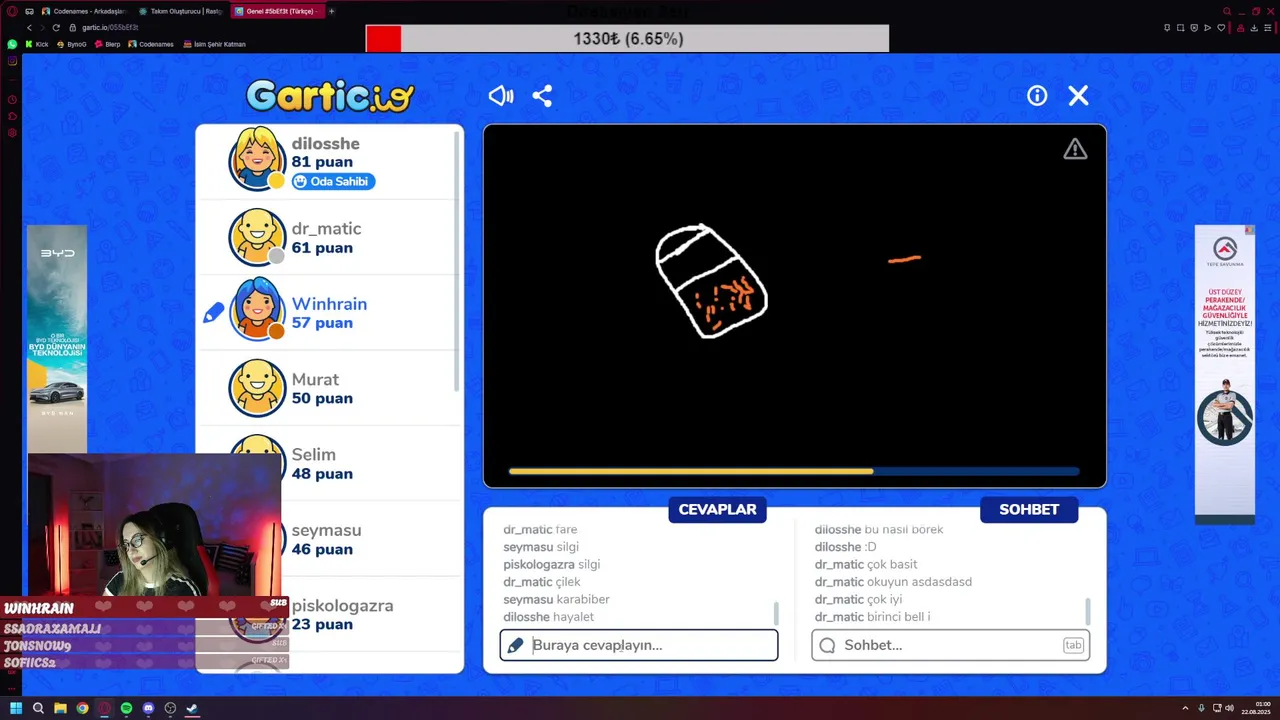This screenshot has width=1280, height=720.
Task: Go back in the browser
Action: [29, 28]
